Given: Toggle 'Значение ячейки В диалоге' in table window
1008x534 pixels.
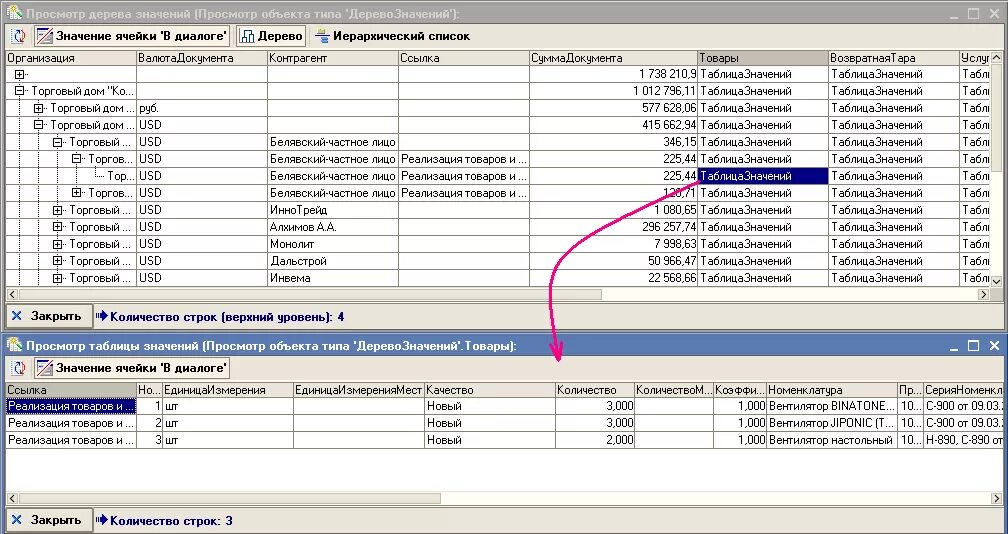Looking at the screenshot, I should coord(132,368).
